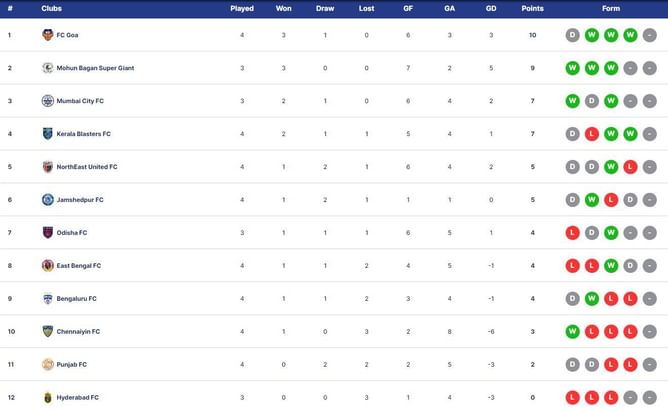Sort table by Played column header
Screen dimensions: 668x410
[x=242, y=8]
